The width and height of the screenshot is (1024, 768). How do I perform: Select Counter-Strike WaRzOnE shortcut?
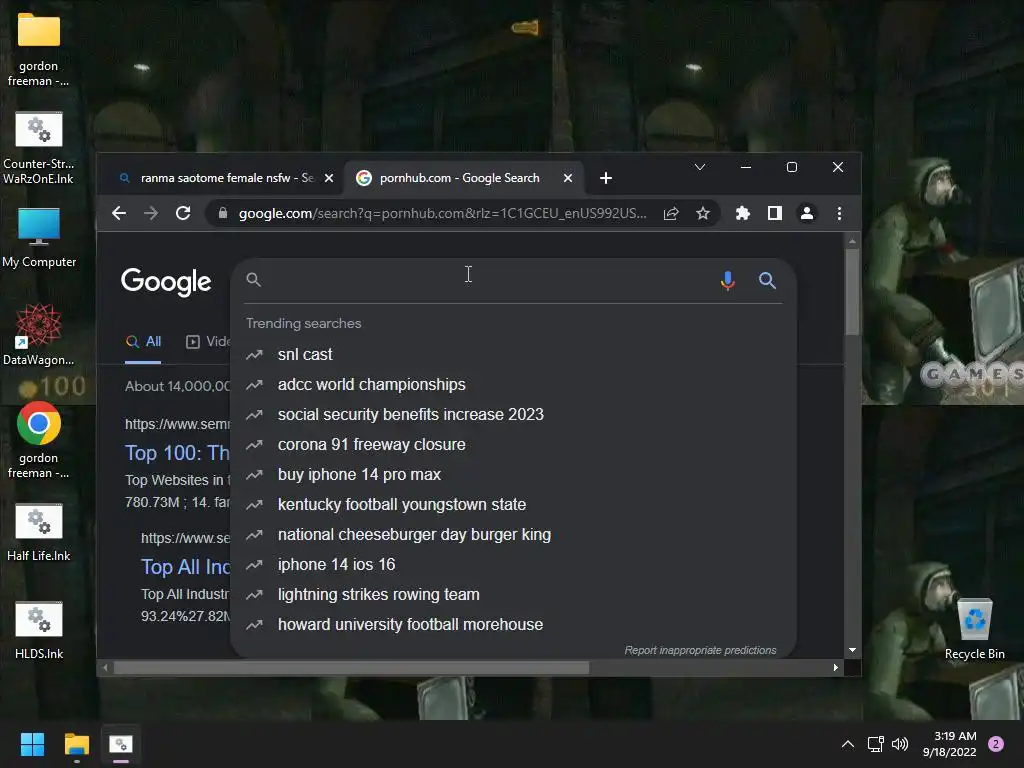(x=39, y=148)
